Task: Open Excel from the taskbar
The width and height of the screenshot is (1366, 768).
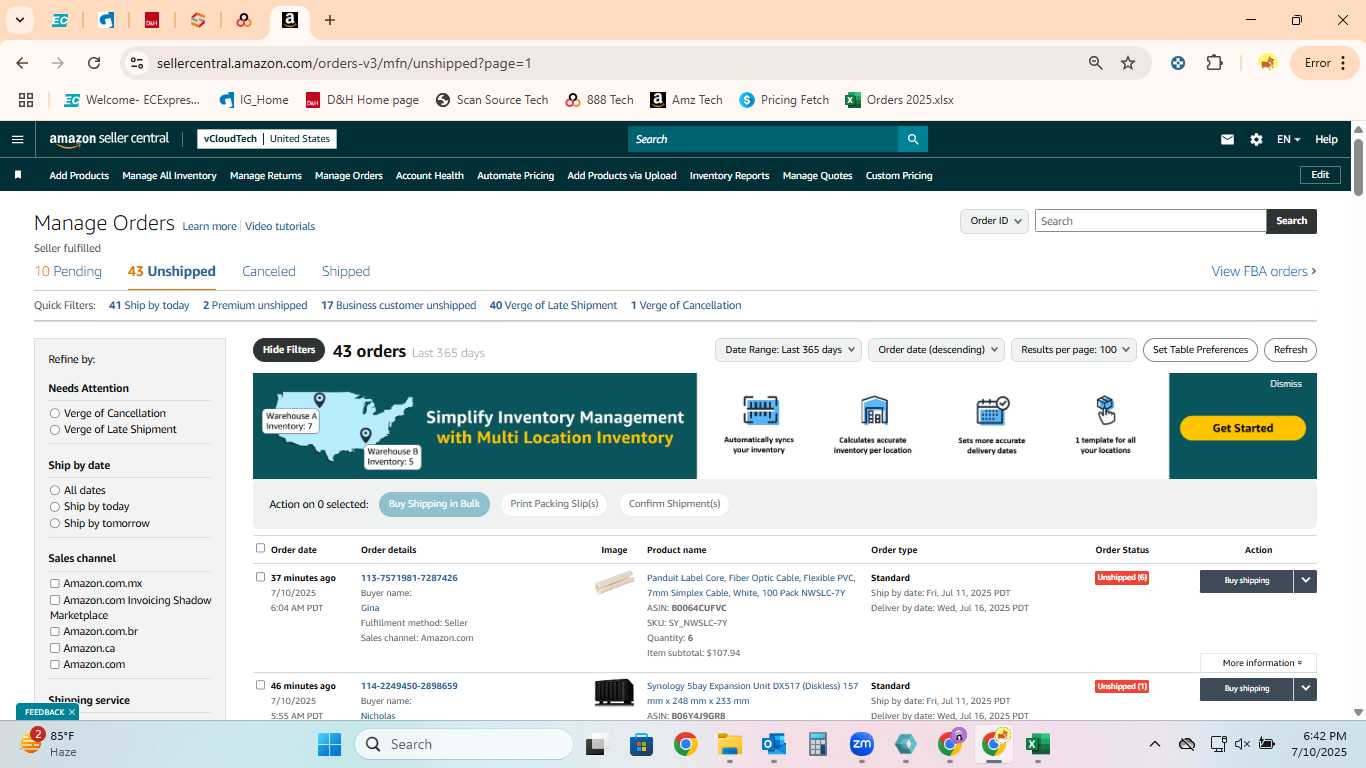Action: (x=1037, y=744)
